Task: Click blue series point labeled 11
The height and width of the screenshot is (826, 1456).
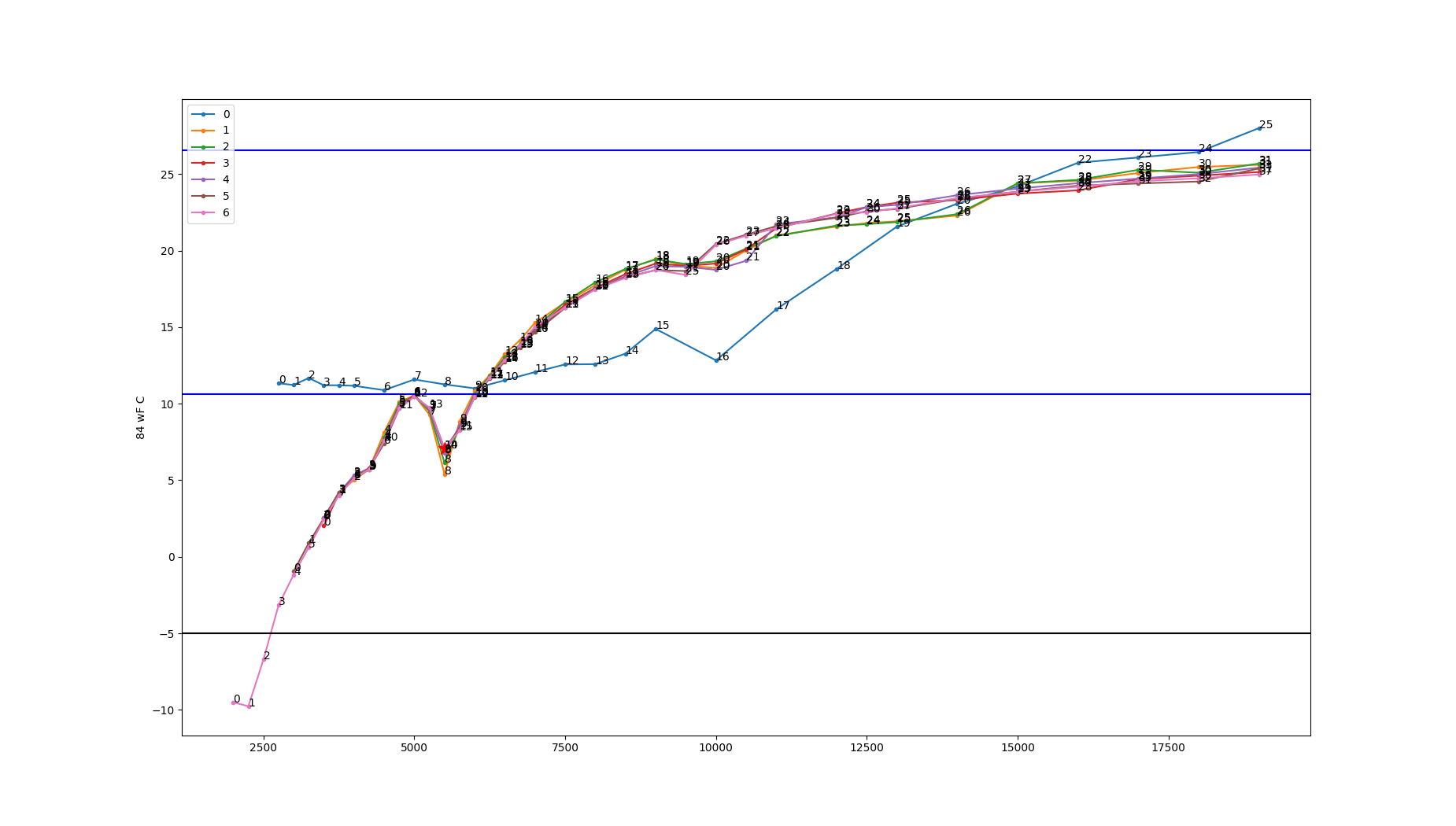Action: coord(535,372)
